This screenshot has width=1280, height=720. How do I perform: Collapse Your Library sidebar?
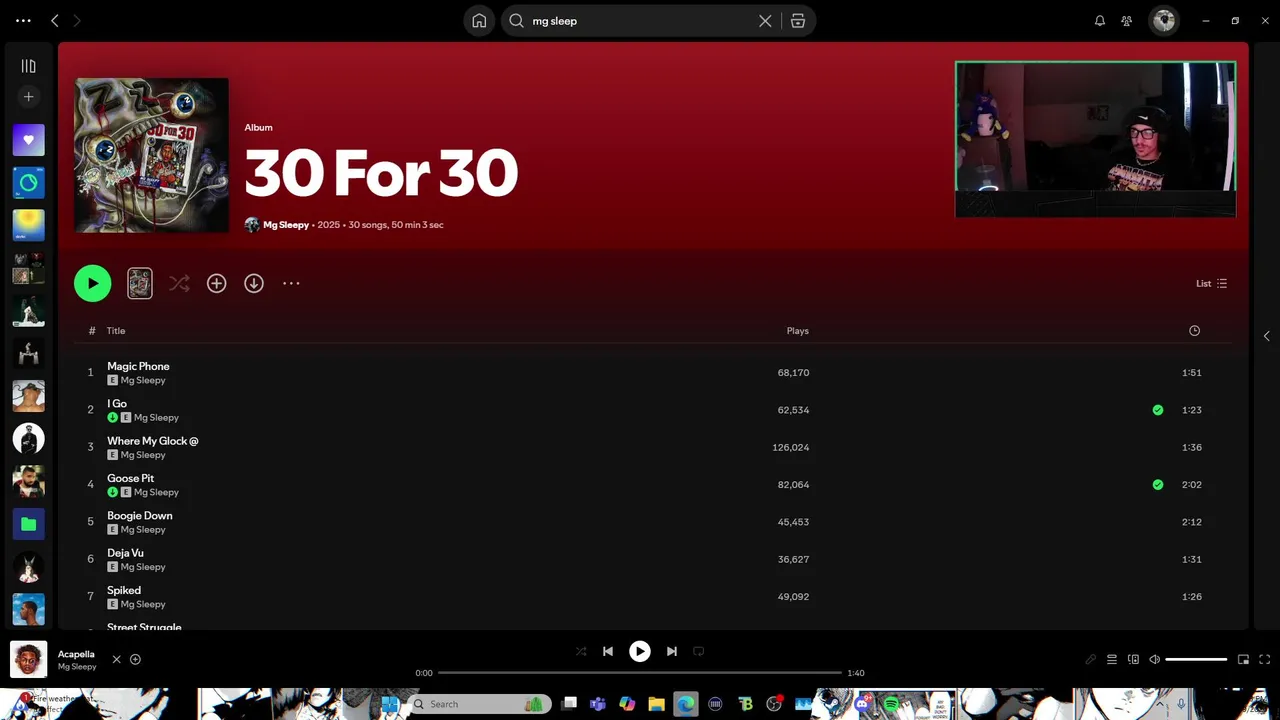tap(28, 66)
